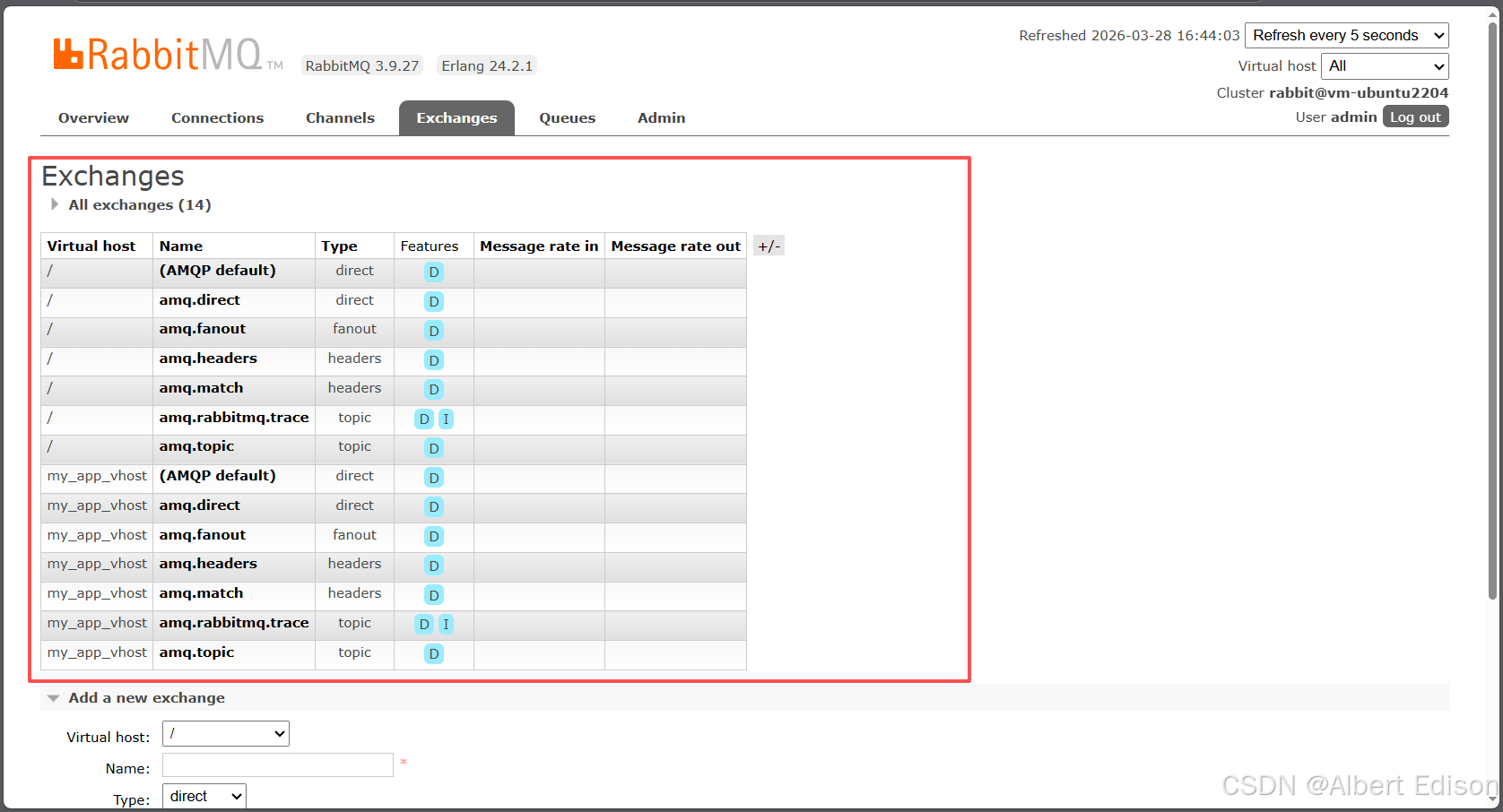Open / amq.rabbitmq.trace exchange
The height and width of the screenshot is (812, 1503).
click(x=234, y=418)
